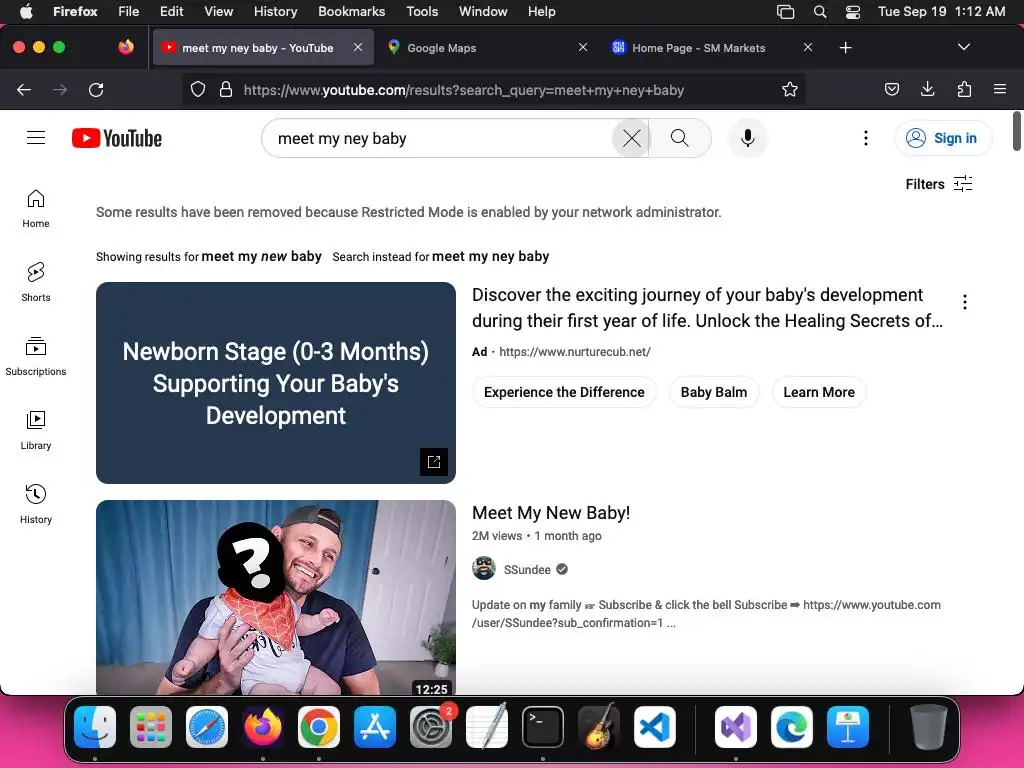Switch to the SM Markets tab
Image resolution: width=1024 pixels, height=768 pixels.
(712, 48)
